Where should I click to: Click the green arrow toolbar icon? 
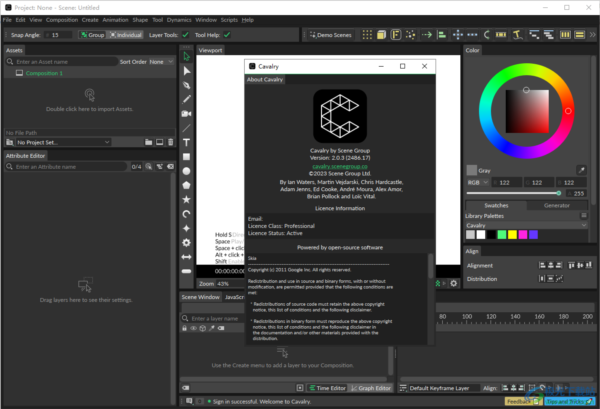[427, 35]
